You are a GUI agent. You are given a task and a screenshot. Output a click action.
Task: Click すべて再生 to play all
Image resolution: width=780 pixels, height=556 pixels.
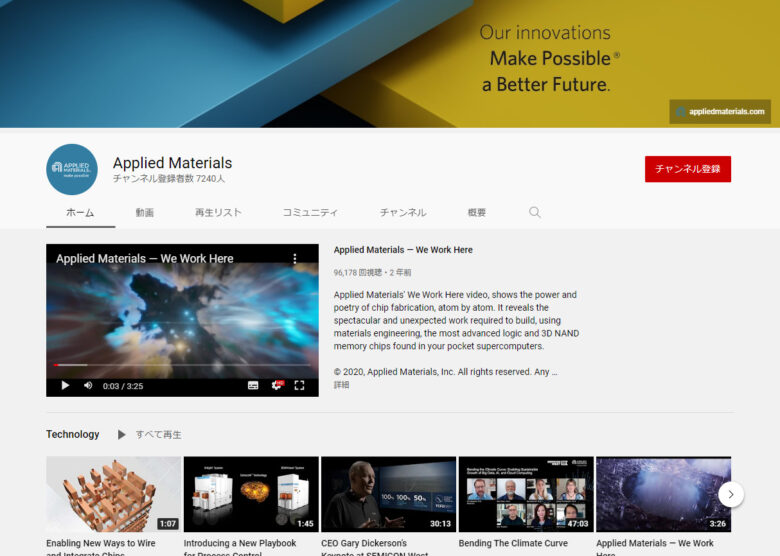point(159,435)
